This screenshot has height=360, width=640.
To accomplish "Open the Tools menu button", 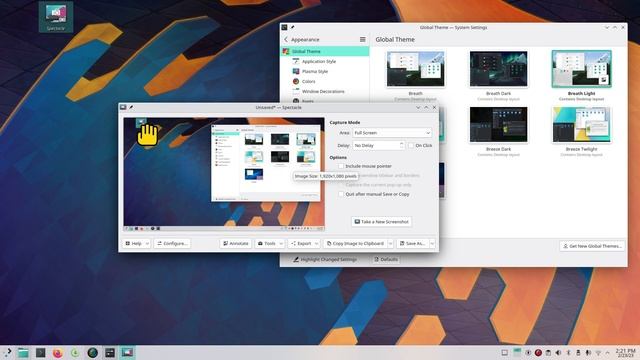I will [269, 243].
